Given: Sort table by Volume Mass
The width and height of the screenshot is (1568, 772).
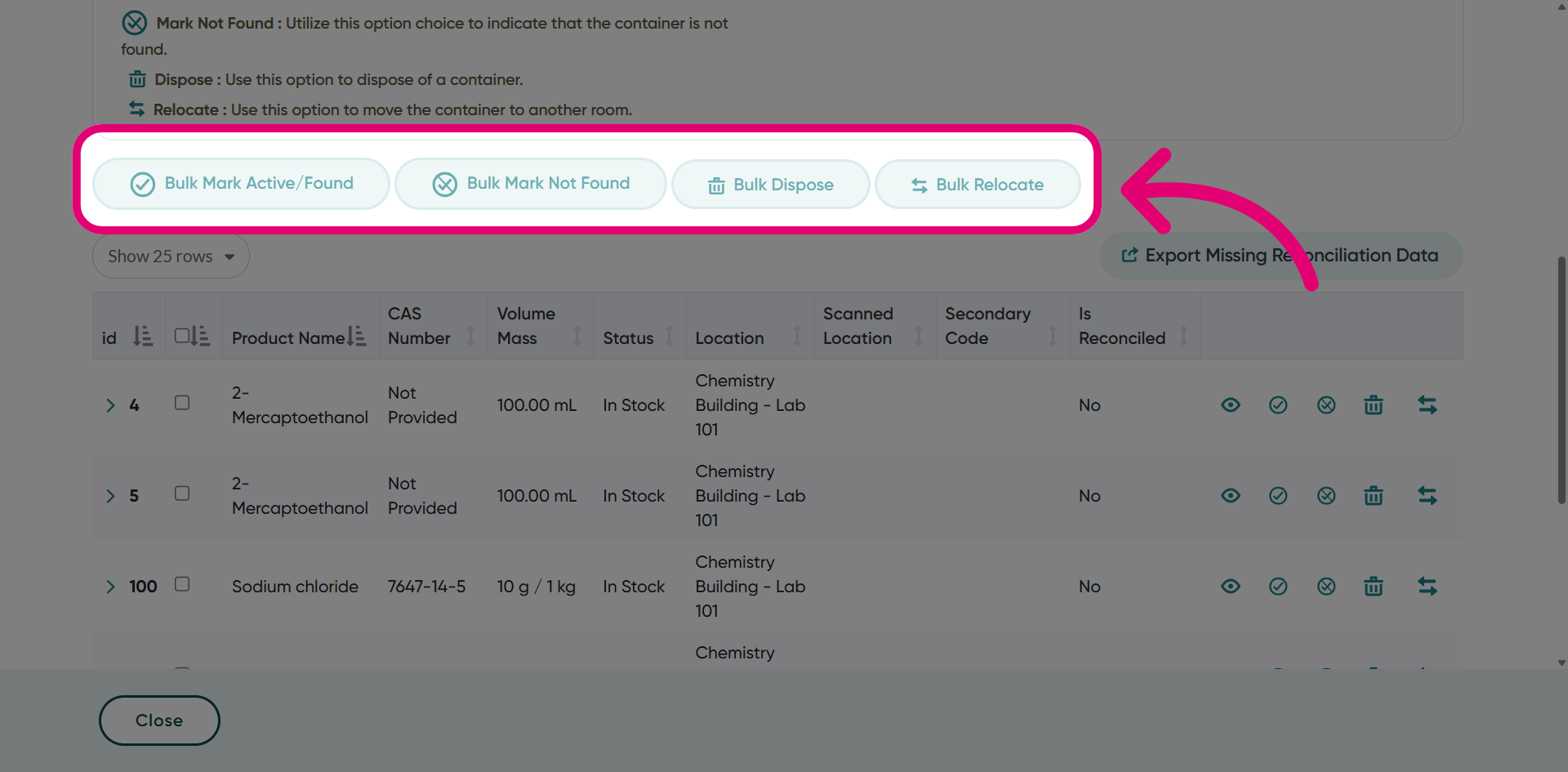Looking at the screenshot, I should 577,336.
